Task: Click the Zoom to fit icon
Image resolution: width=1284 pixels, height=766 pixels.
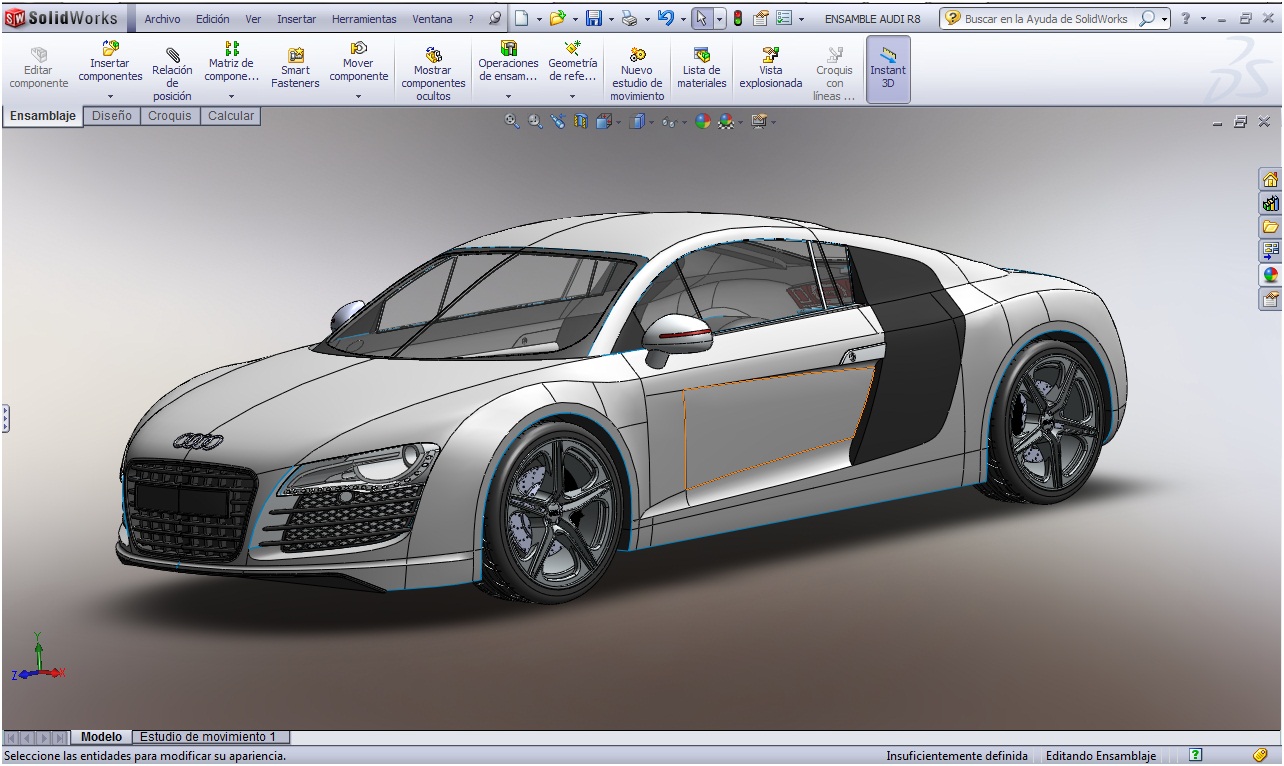Action: [x=512, y=121]
